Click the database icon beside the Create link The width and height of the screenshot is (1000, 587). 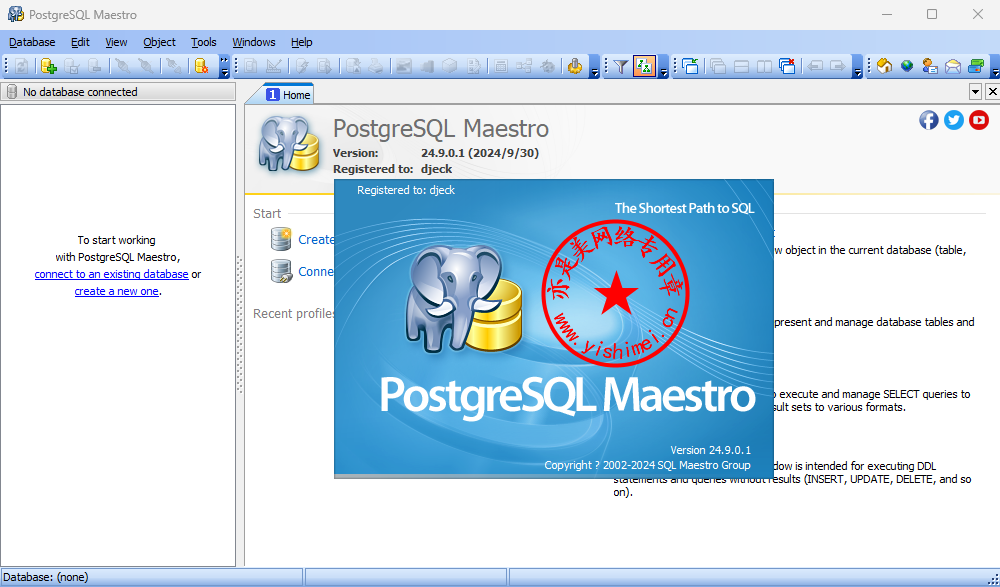tap(281, 239)
